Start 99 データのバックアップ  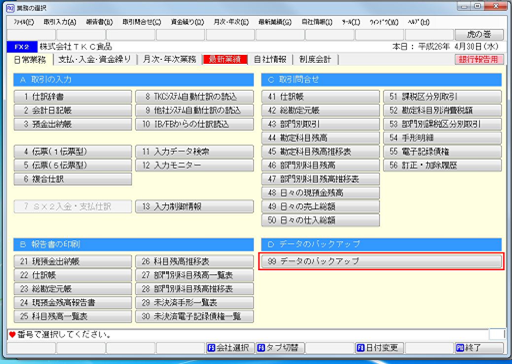[381, 261]
